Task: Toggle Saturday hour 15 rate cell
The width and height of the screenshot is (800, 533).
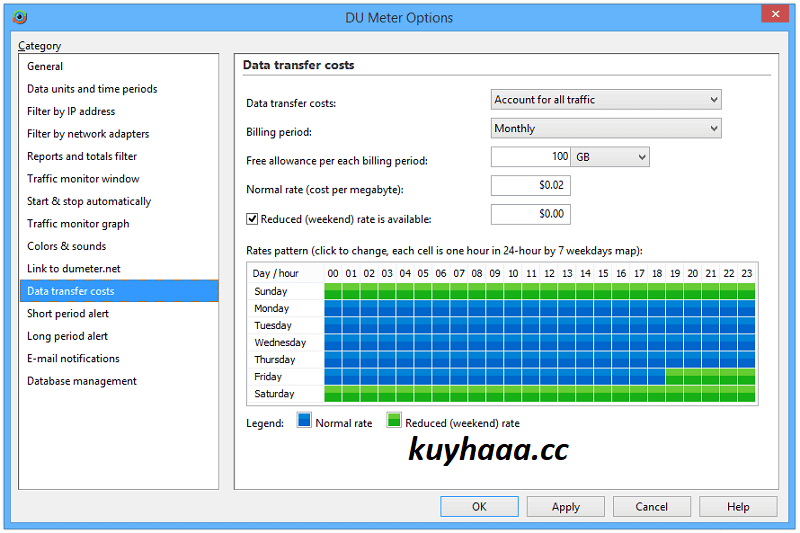Action: pos(603,394)
